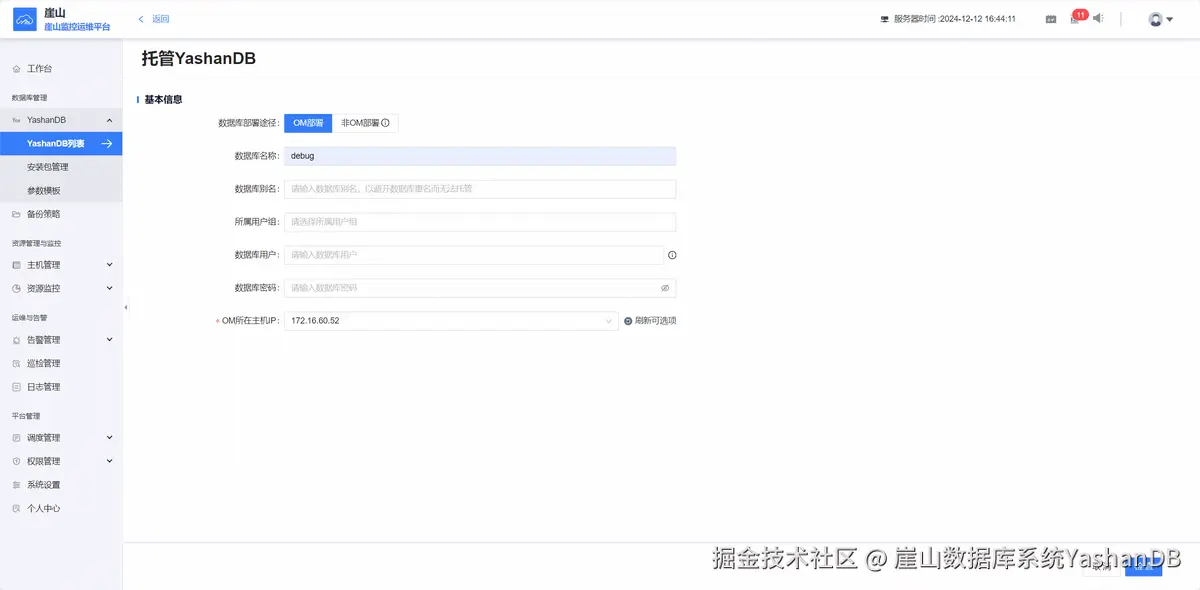Click the 备份策略 folder icon
The width and height of the screenshot is (1200, 590).
(16, 214)
